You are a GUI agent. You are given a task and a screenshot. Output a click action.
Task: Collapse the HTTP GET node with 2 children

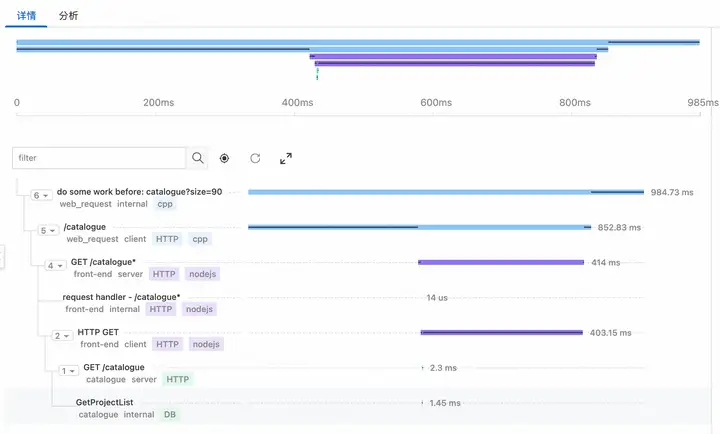click(x=63, y=336)
